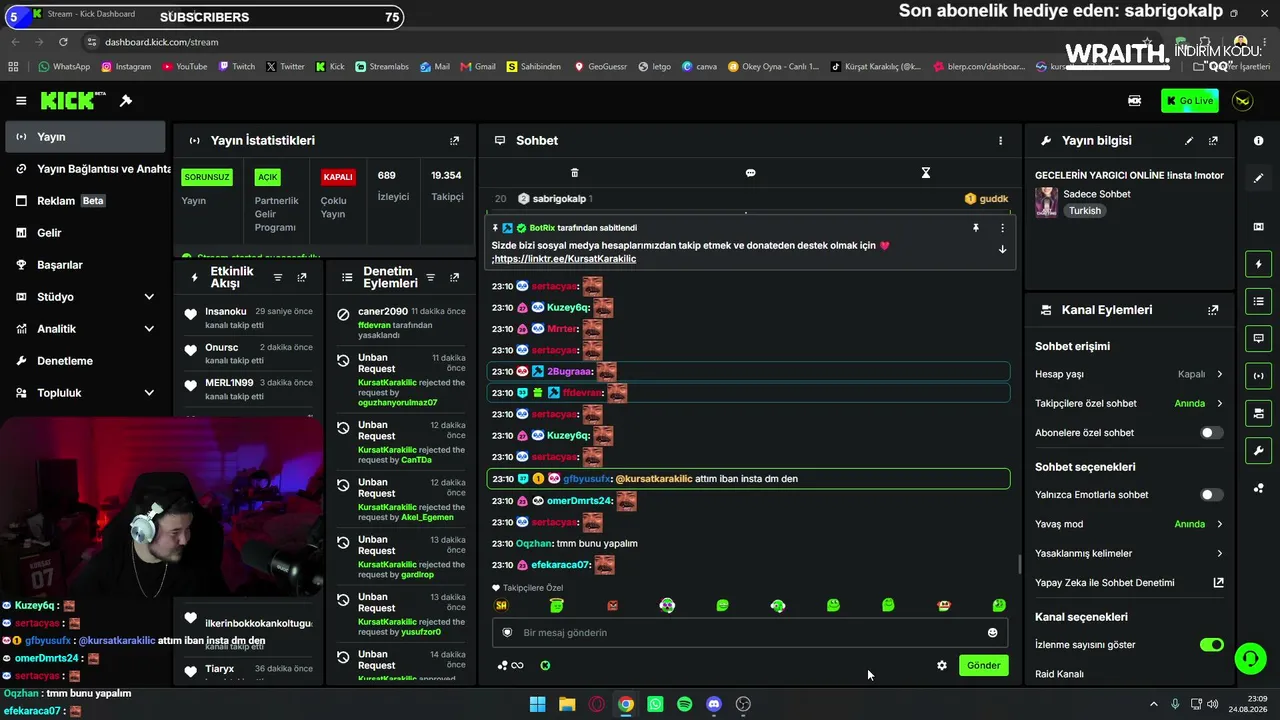1280x720 pixels.
Task: Open the Denetleme page
Action: (x=86, y=361)
